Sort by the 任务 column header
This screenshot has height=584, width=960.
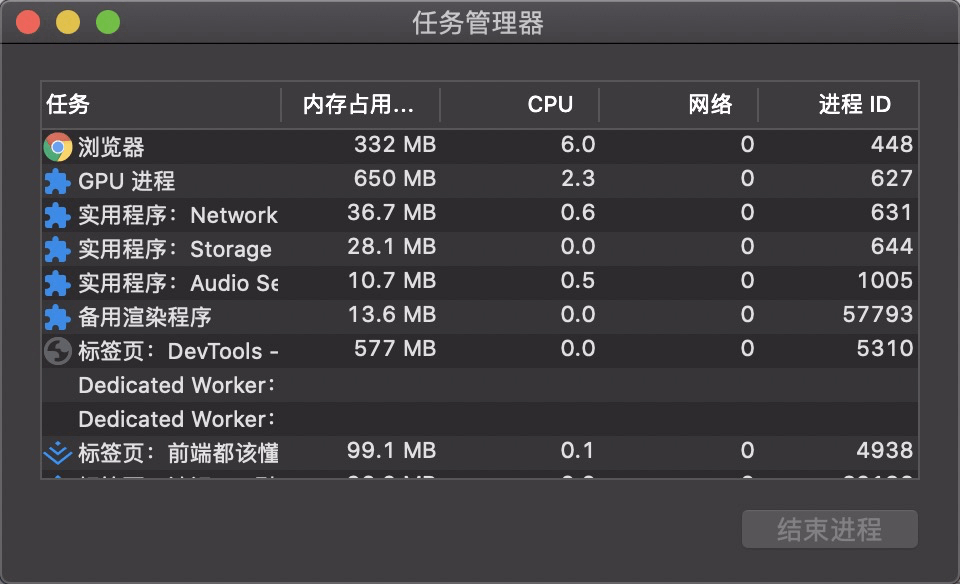(x=160, y=104)
